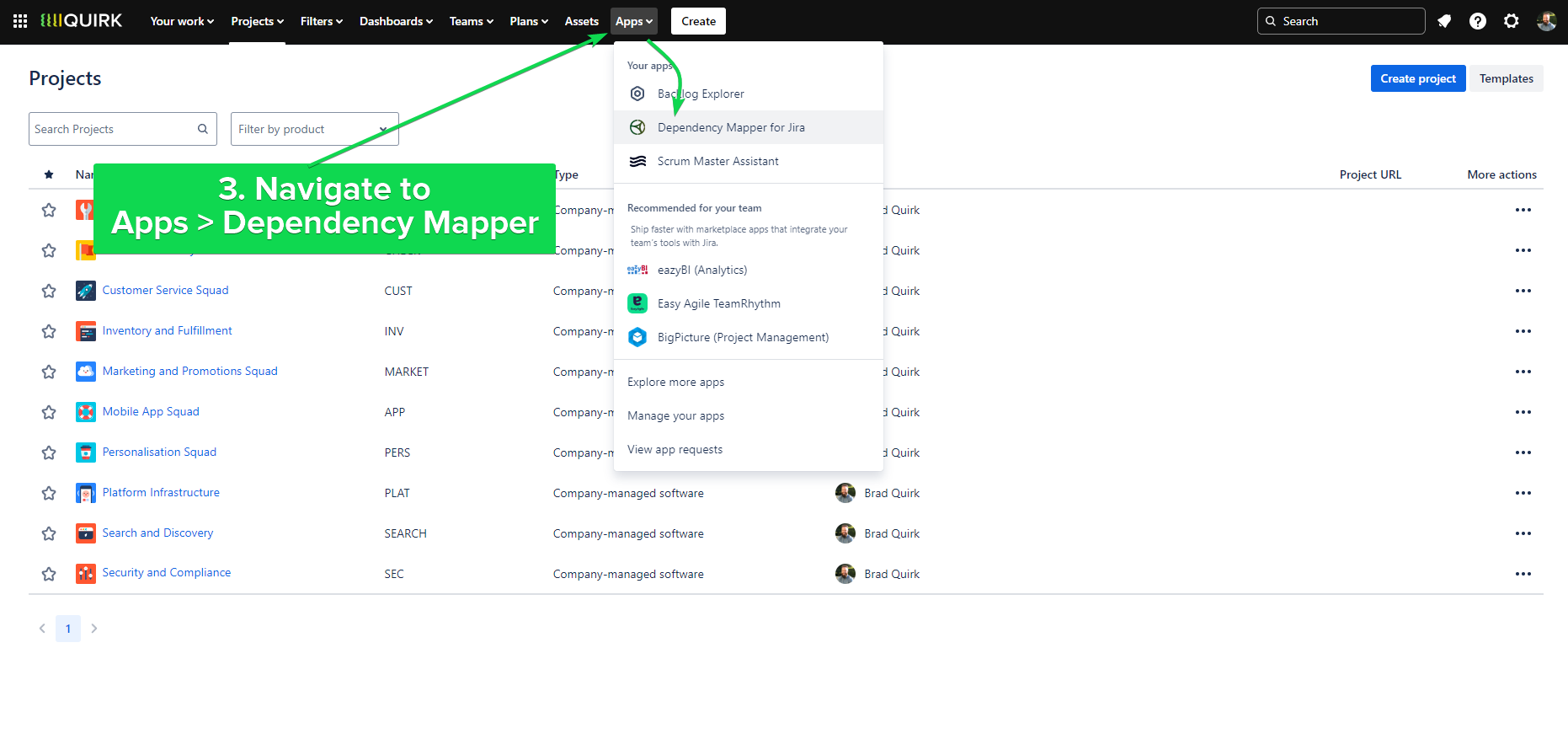This screenshot has width=1568, height=755.
Task: Open the Mobile App Squad project link
Action: (151, 411)
